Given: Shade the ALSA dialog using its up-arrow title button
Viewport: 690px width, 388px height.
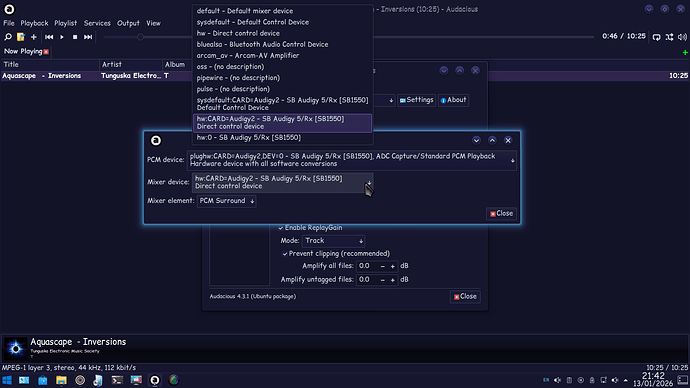Looking at the screenshot, I should tap(492, 140).
